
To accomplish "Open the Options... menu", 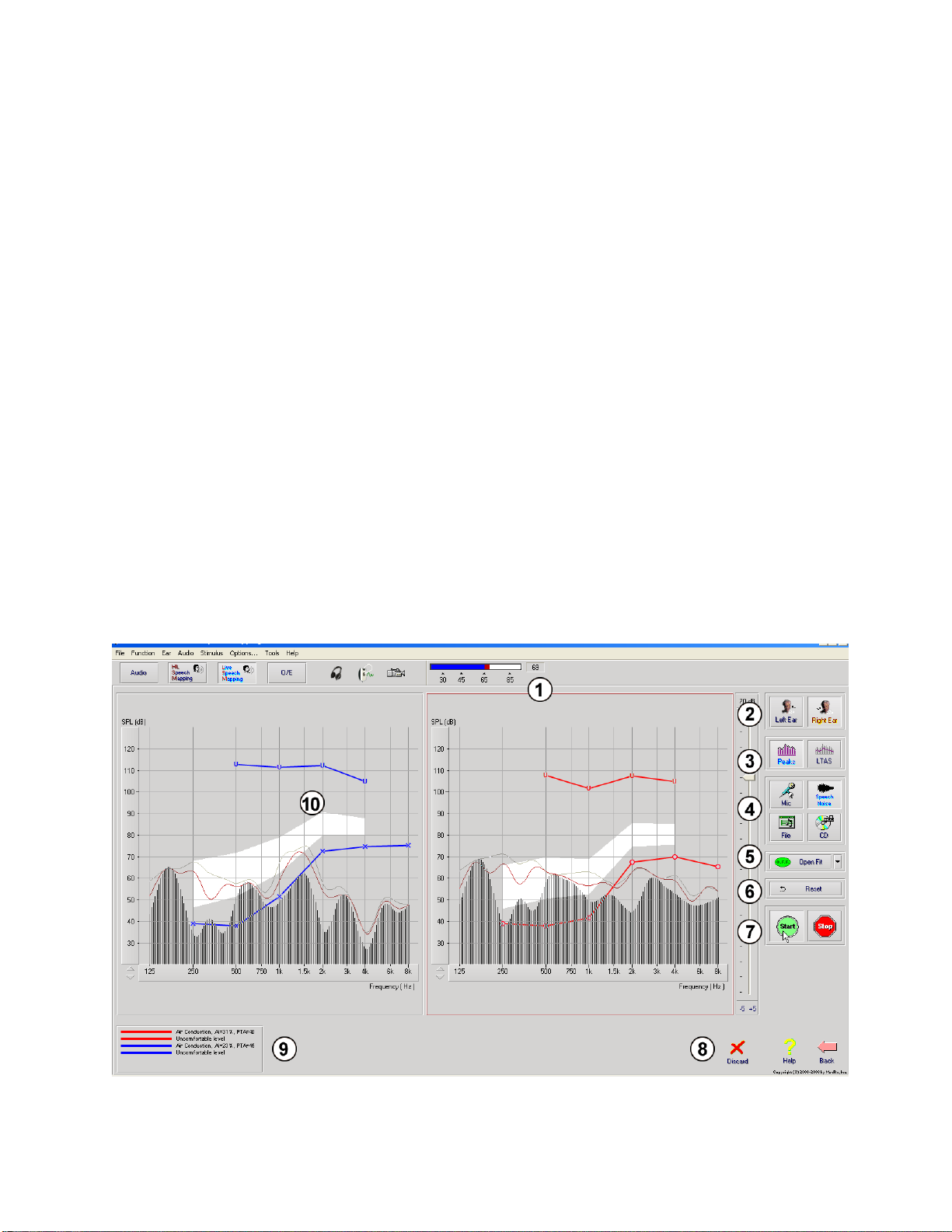I will [243, 653].
